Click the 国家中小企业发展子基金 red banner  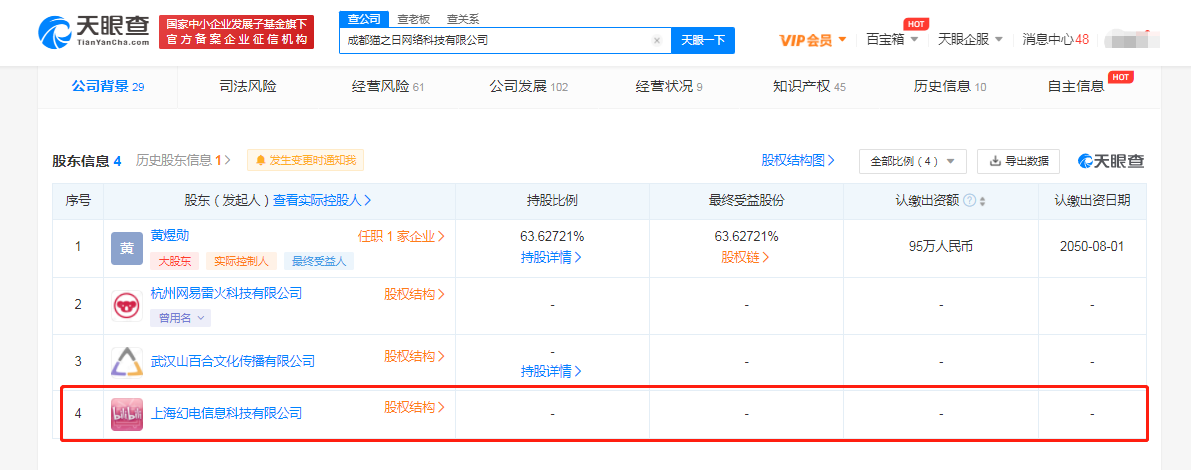click(x=236, y=31)
